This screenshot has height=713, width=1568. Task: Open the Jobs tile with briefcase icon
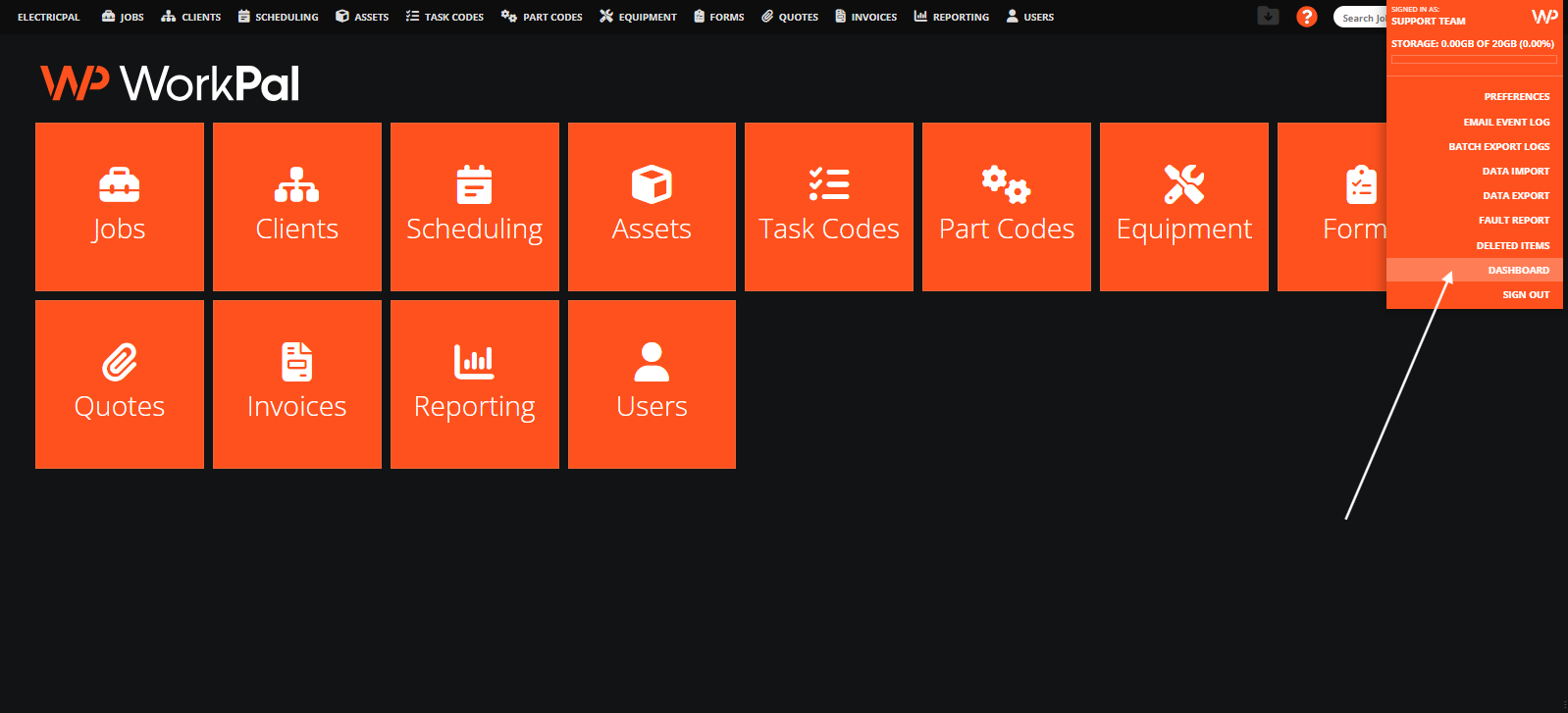click(x=120, y=207)
